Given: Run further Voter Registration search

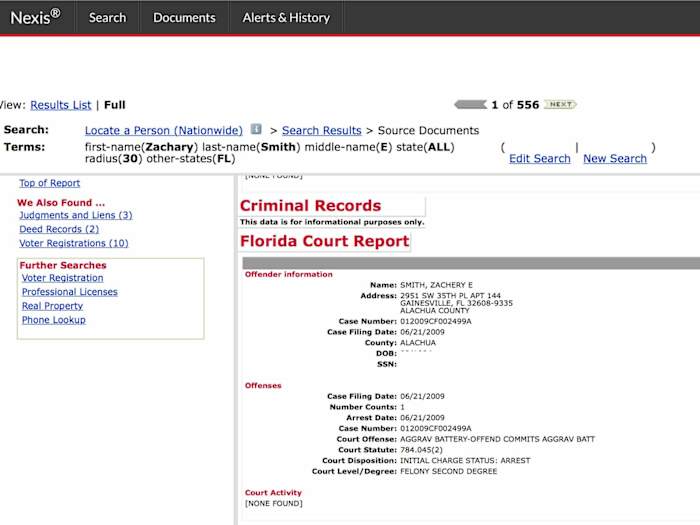Looking at the screenshot, I should (x=62, y=278).
